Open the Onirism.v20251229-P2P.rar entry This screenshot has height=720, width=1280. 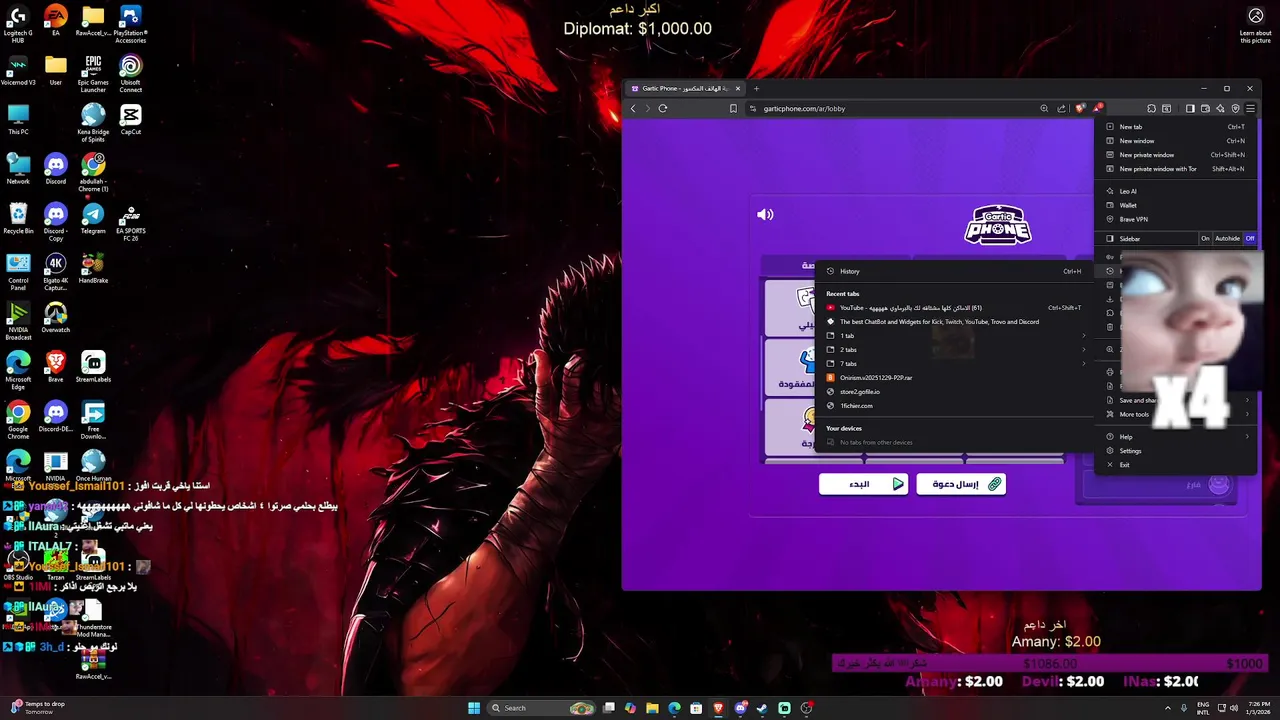[x=955, y=378]
